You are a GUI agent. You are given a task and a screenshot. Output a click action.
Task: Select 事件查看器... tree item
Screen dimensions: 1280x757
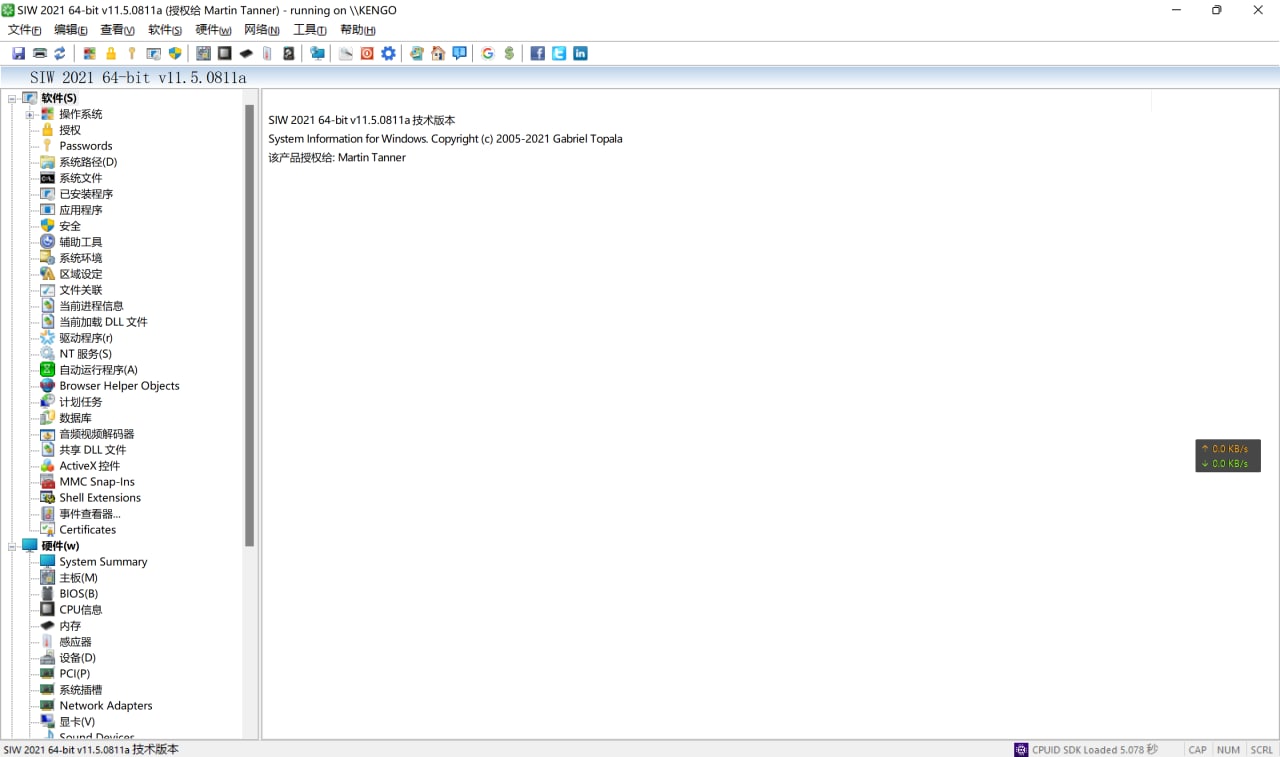[x=90, y=514]
